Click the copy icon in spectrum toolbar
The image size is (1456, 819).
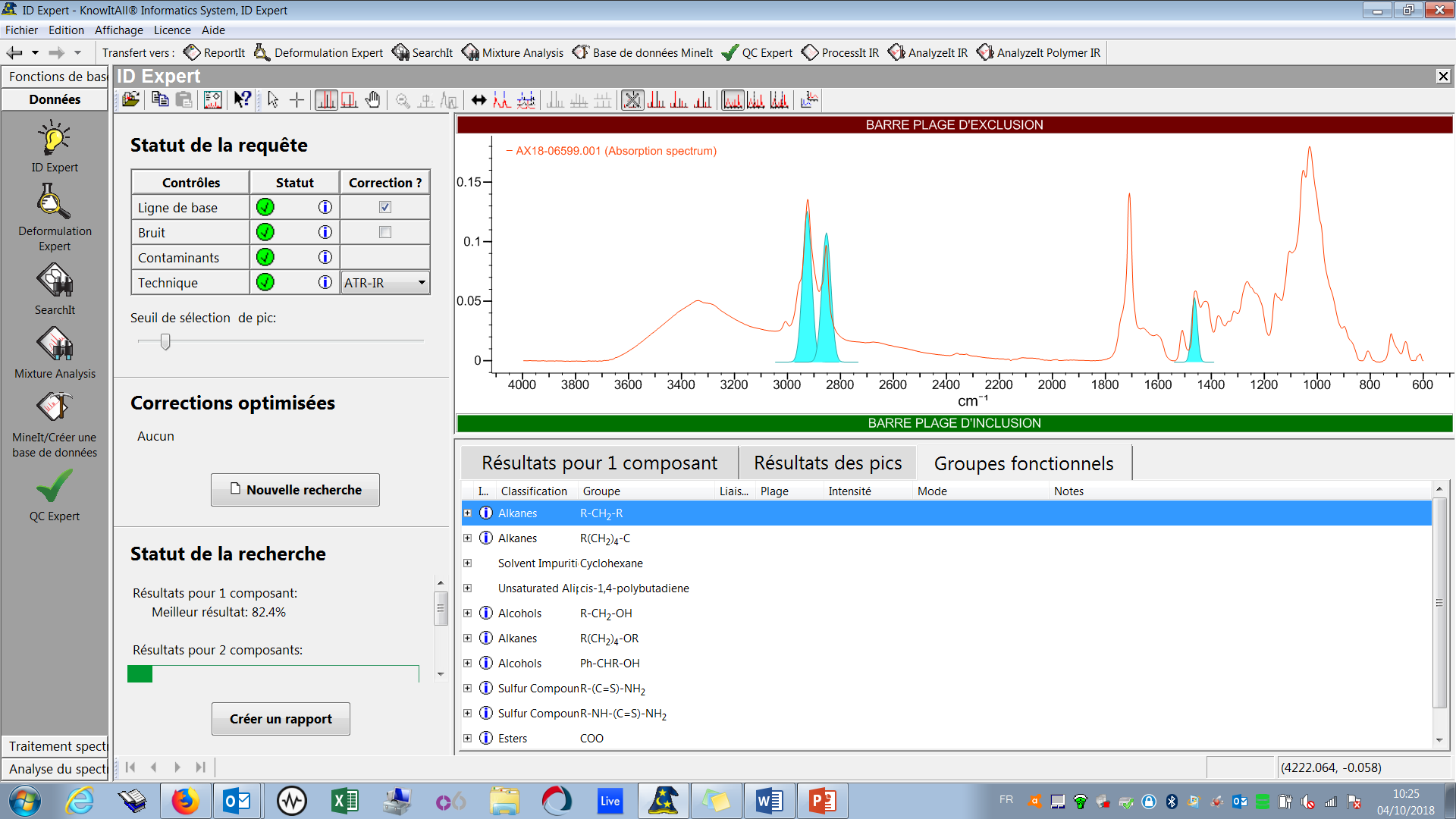pyautogui.click(x=159, y=100)
